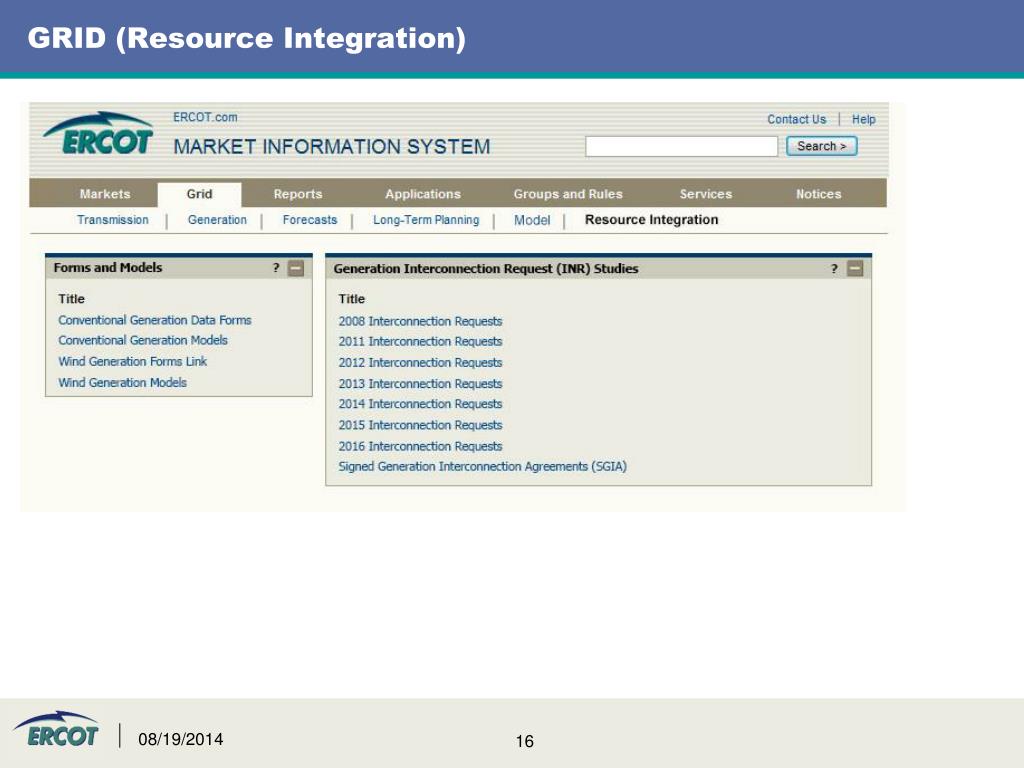Select the Grid tab
The height and width of the screenshot is (768, 1024).
(199, 194)
